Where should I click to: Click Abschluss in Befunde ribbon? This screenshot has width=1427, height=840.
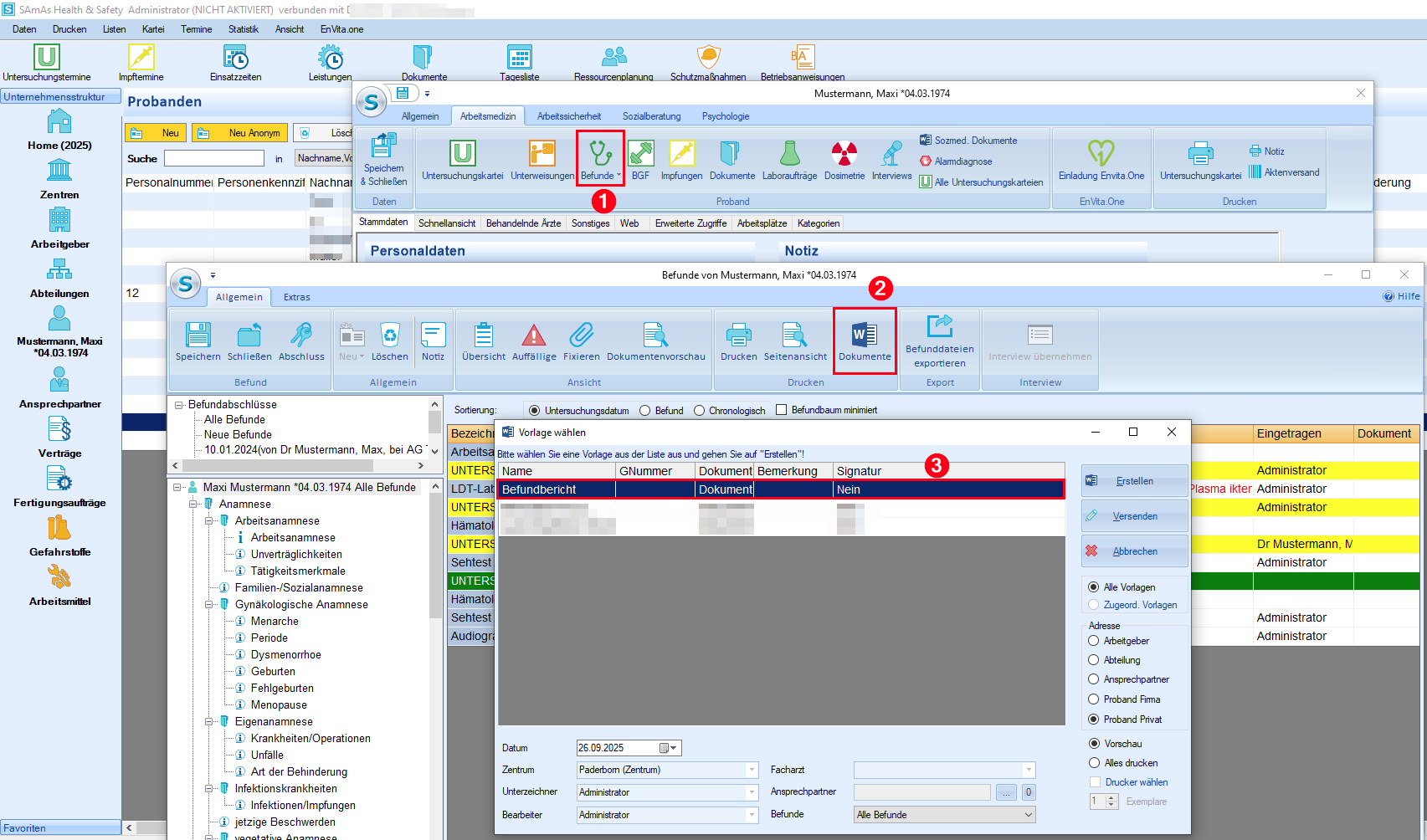(x=301, y=341)
